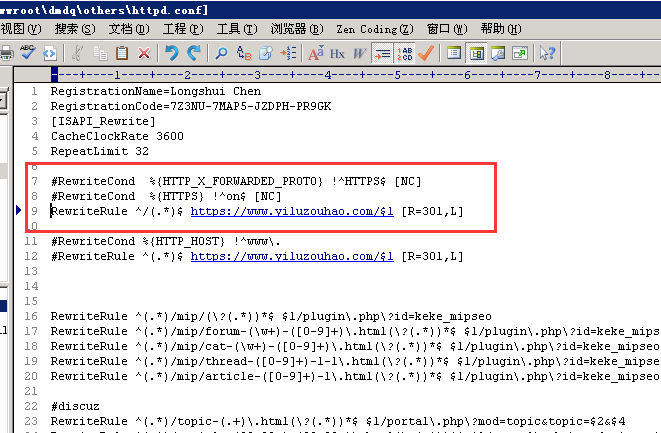Screen dimensions: 661x433
Task: Toggle auto indent button
Action: point(382,53)
